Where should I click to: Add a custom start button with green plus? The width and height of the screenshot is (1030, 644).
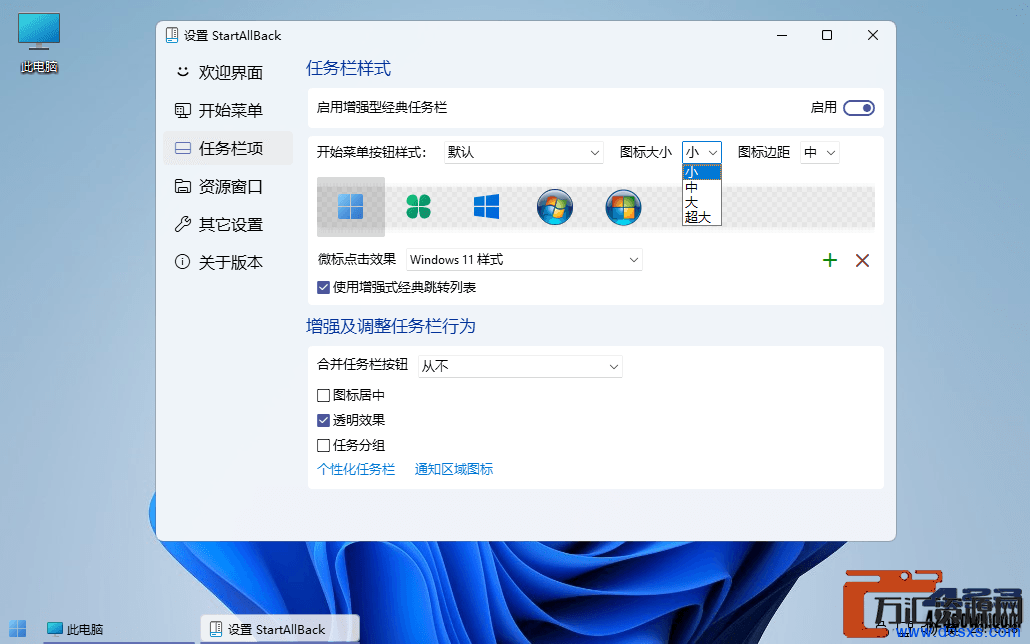pos(830,260)
